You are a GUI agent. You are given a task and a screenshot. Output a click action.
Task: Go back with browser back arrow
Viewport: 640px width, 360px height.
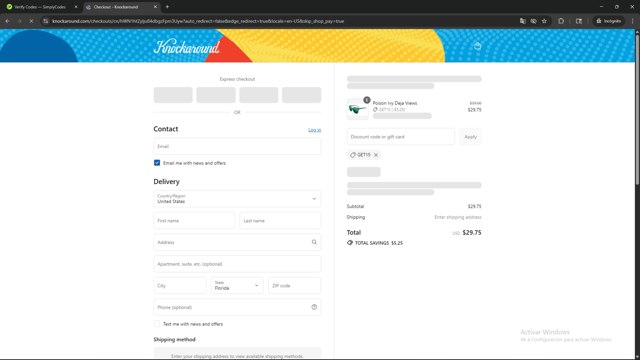pyautogui.click(x=7, y=21)
